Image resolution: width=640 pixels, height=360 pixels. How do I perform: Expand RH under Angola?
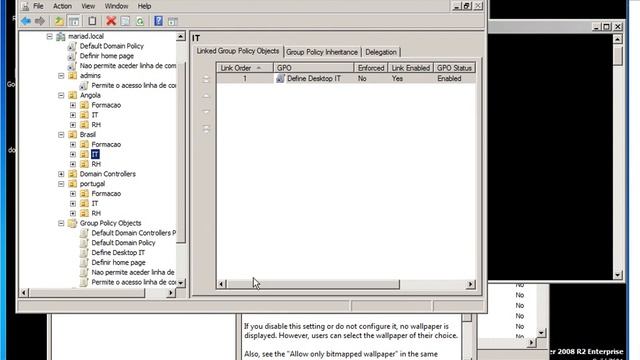coord(73,124)
